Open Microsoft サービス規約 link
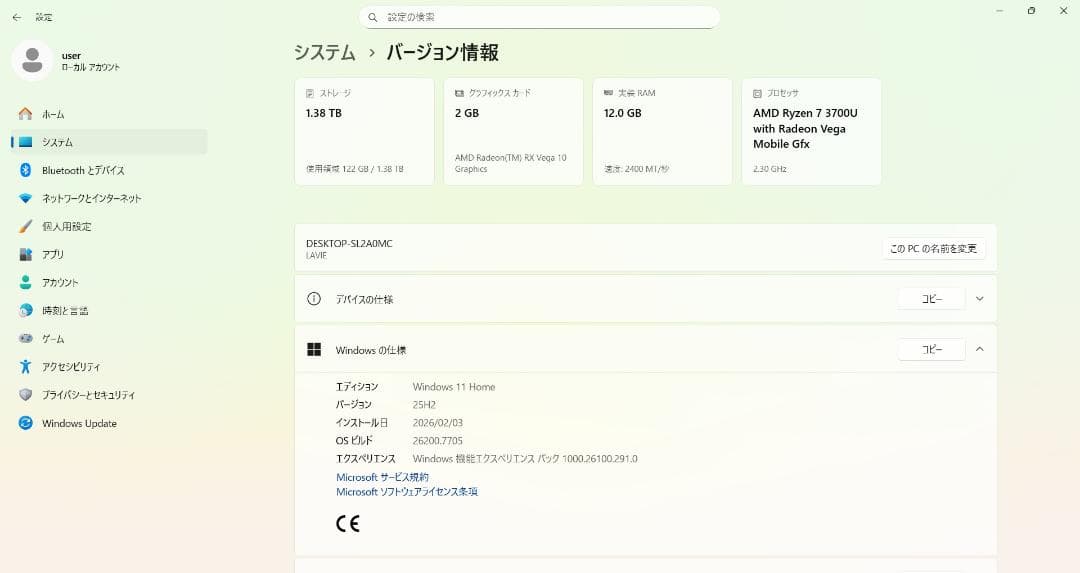1080x573 pixels. (x=382, y=477)
